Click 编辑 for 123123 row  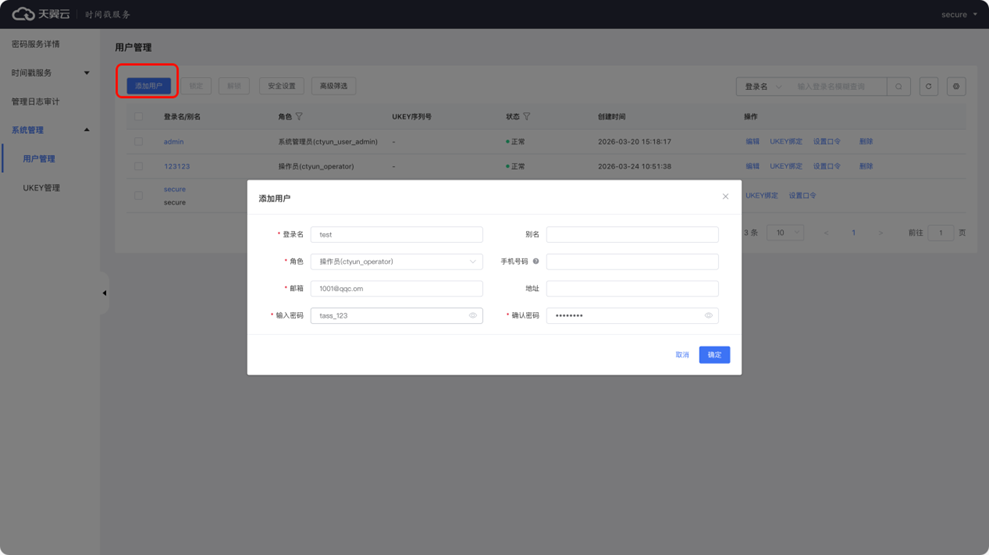752,166
